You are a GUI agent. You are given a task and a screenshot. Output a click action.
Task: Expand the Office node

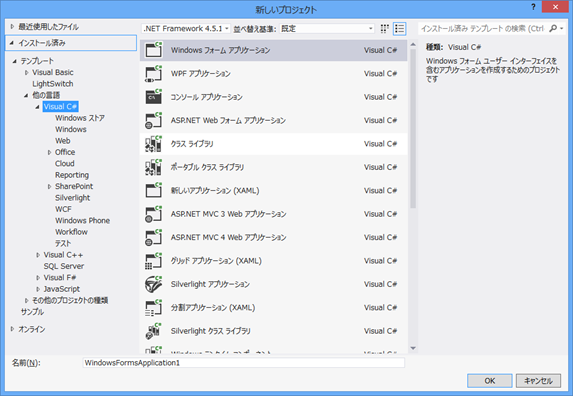49,152
